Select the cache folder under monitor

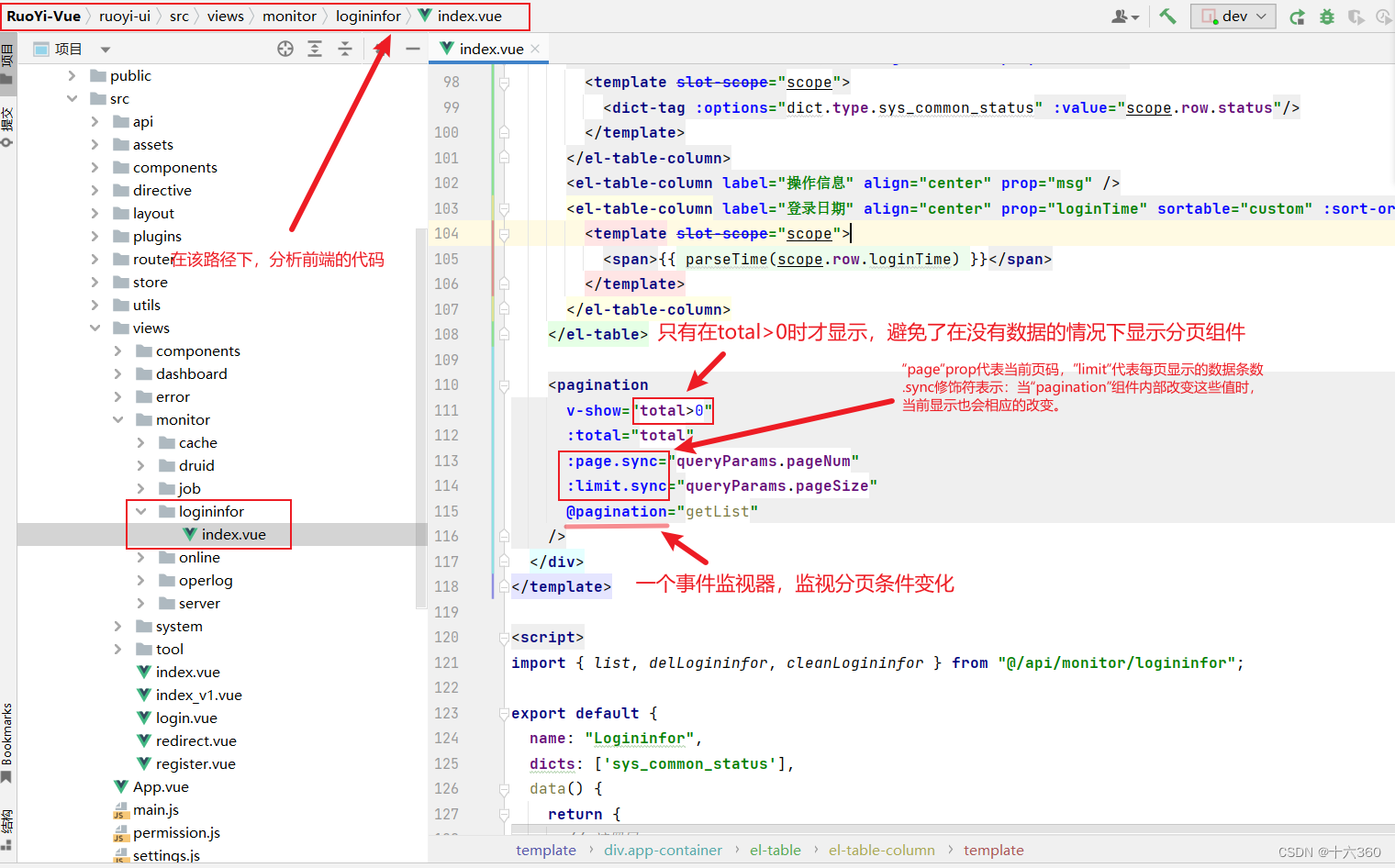pos(197,442)
